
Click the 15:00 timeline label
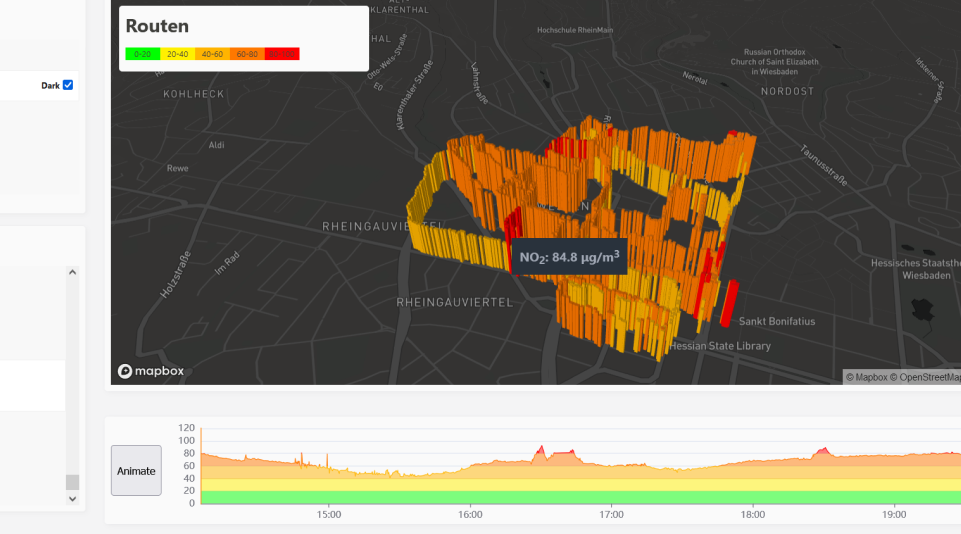[329, 514]
